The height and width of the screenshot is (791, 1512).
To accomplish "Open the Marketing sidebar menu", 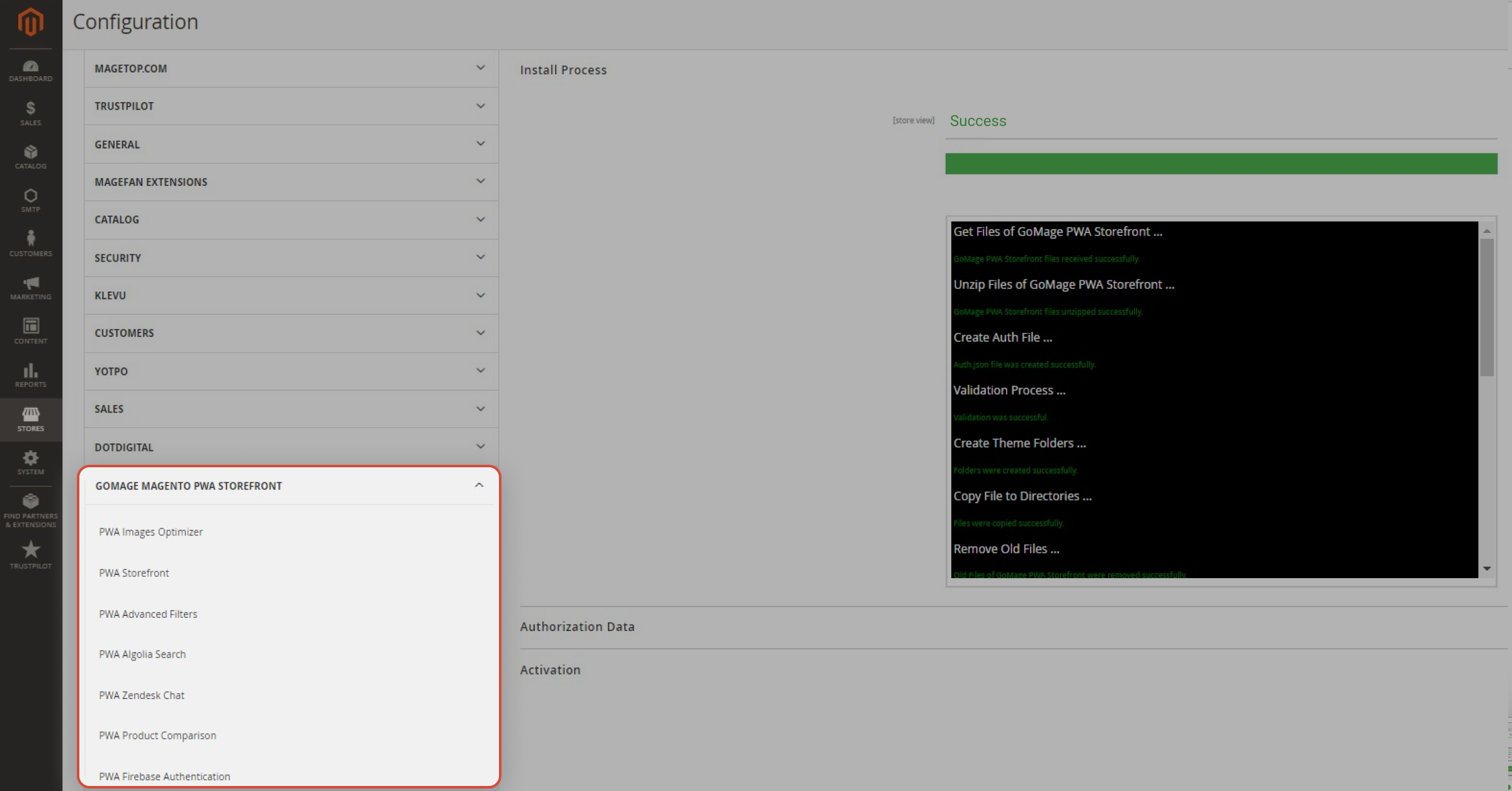I will point(30,288).
